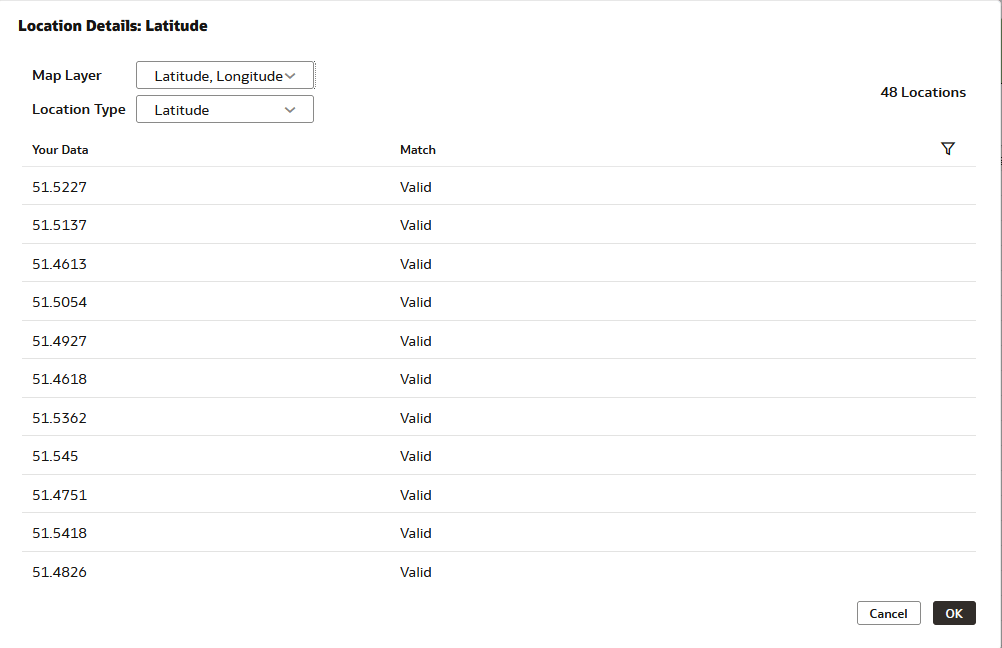Viewport: 1002px width, 648px height.
Task: Select the row with latitude 51.5137
Action: pyautogui.click(x=59, y=225)
